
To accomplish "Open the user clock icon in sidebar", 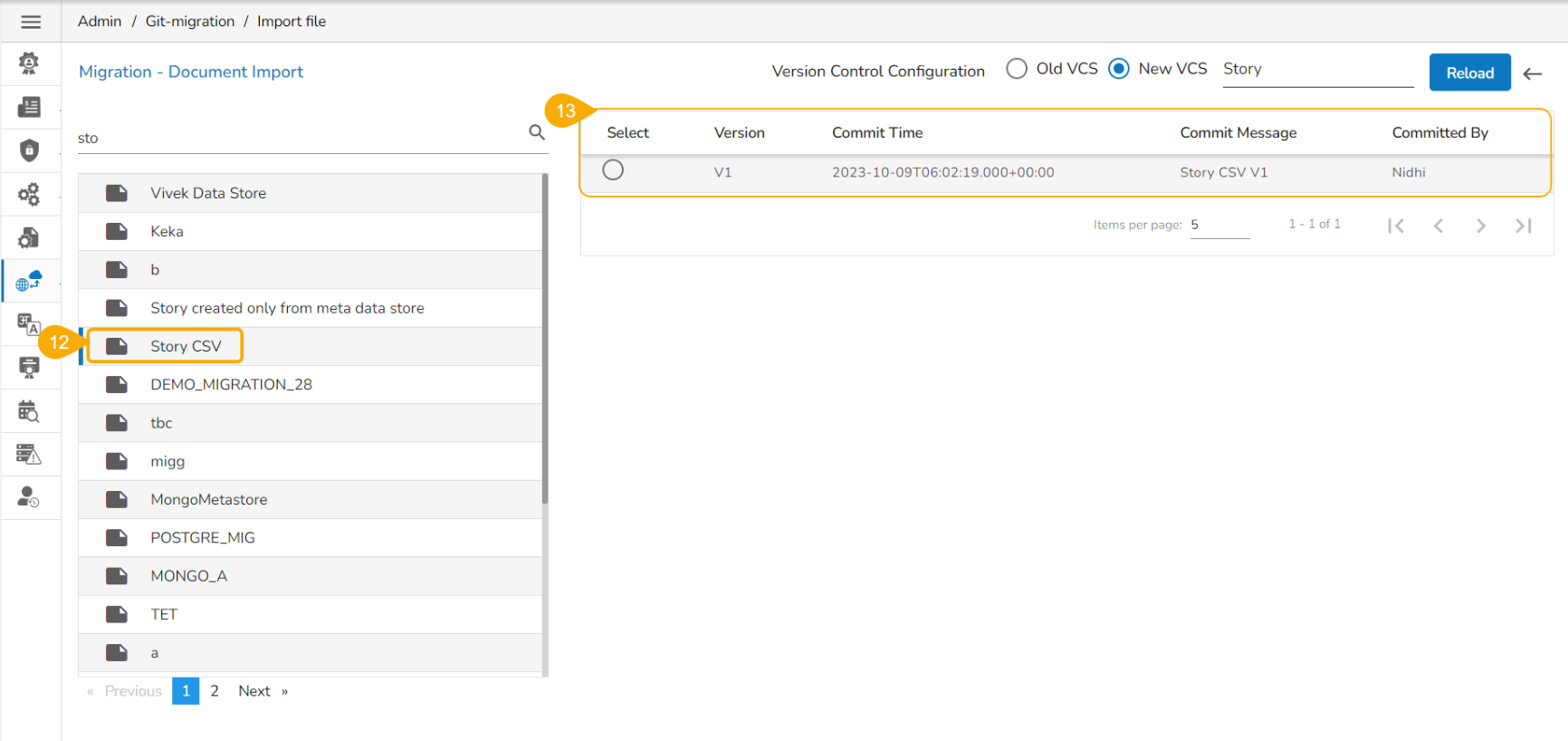I will [29, 497].
